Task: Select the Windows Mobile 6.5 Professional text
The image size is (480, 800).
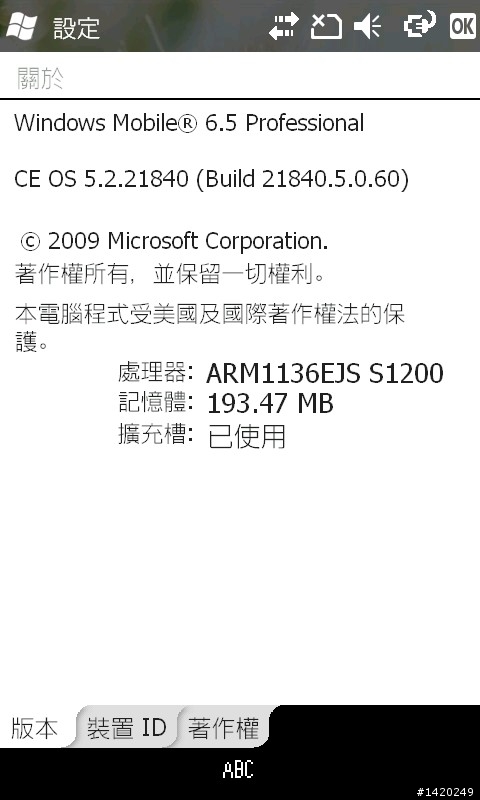Action: coord(189,123)
